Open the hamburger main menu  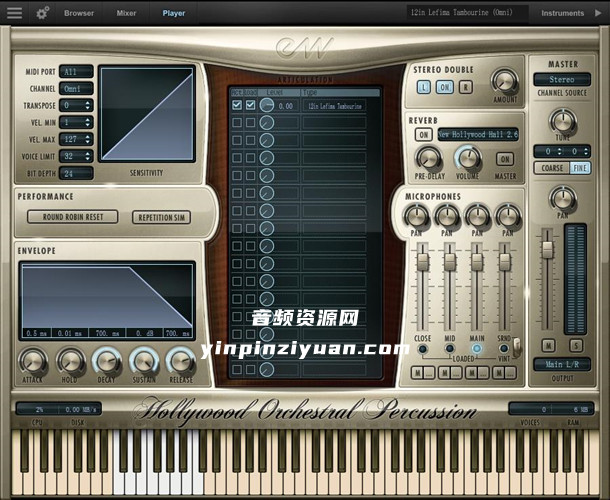14,12
